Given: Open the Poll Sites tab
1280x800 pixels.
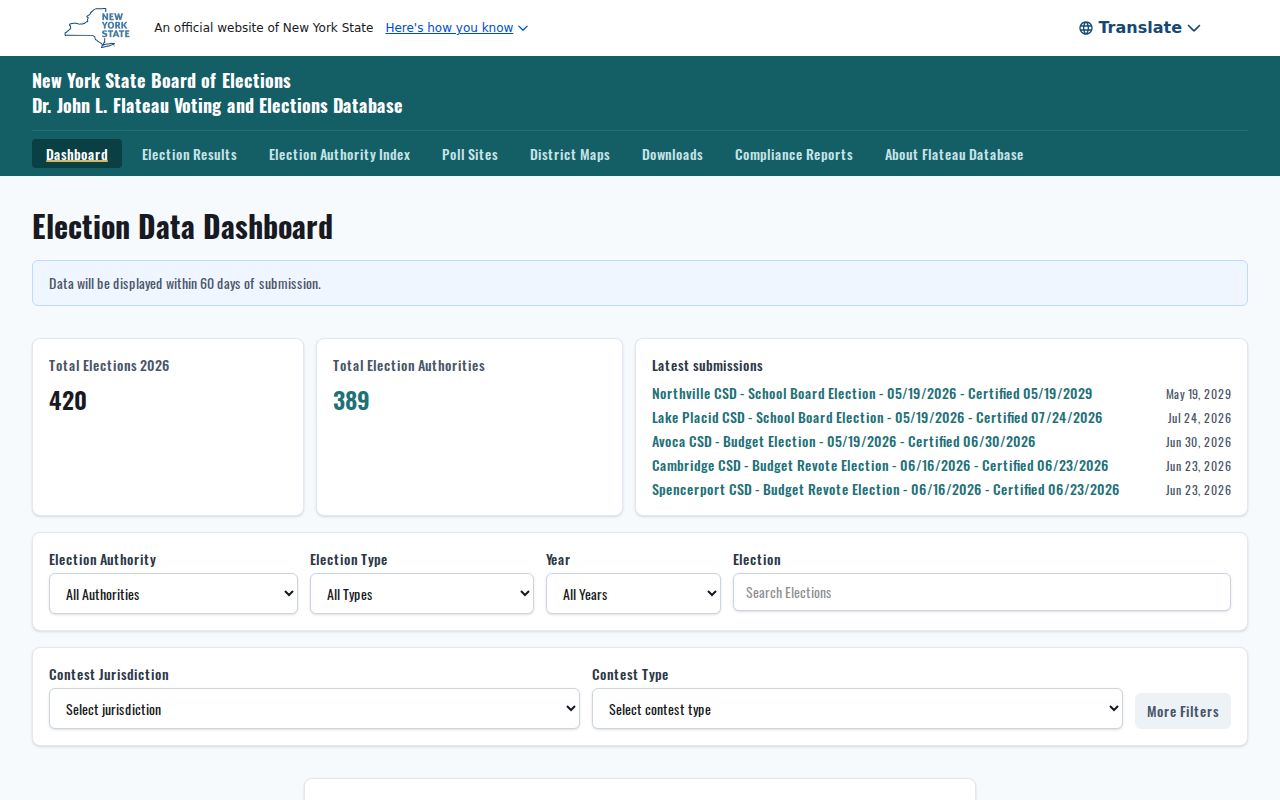Looking at the screenshot, I should click(470, 154).
